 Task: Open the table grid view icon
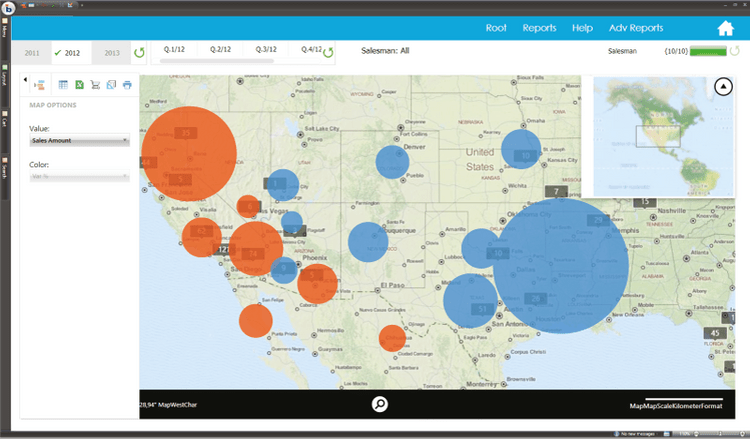[63, 85]
